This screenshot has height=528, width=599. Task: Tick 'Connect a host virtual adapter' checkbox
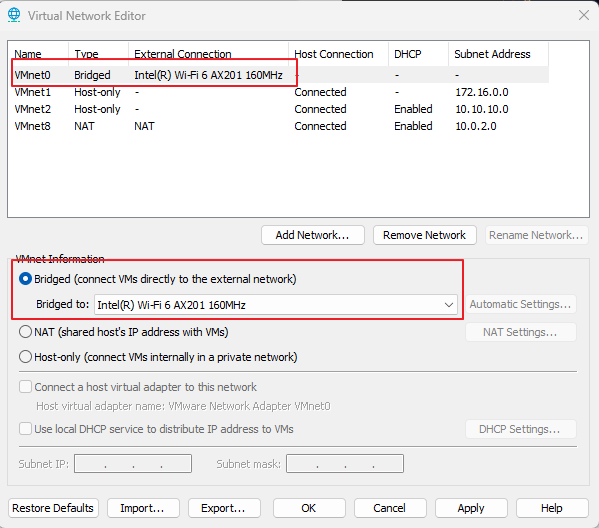tap(25, 387)
